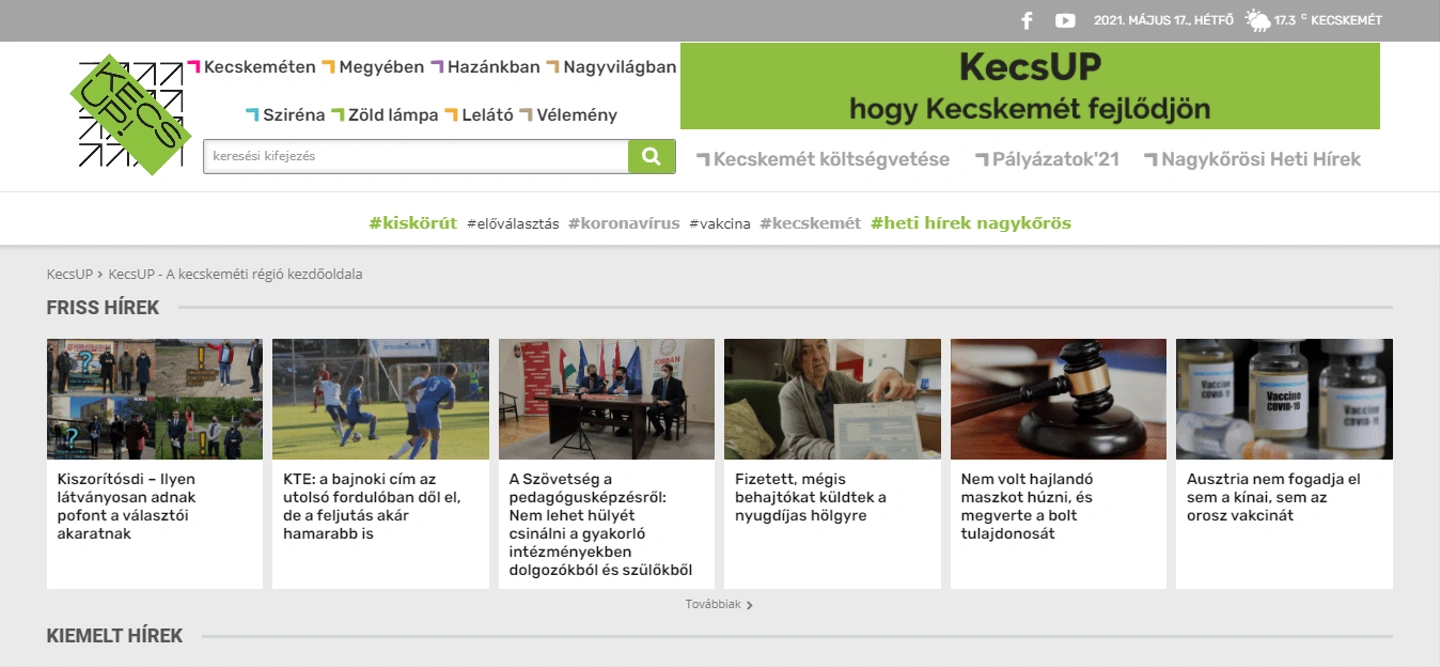Screen dimensions: 1440x667
Task: Open the Facebook page icon
Action: (1026, 20)
